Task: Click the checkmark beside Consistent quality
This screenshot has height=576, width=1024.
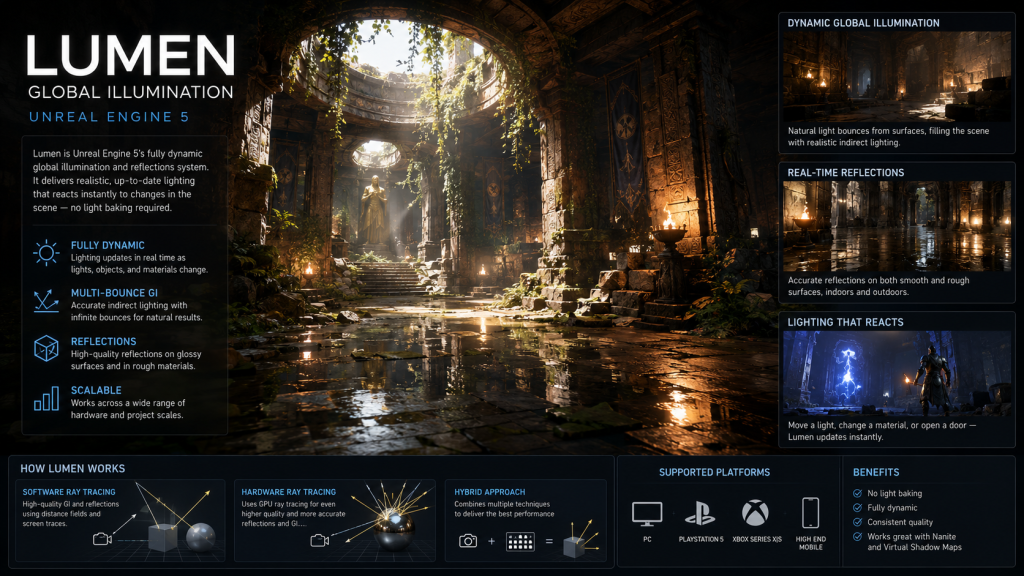Action: click(857, 522)
